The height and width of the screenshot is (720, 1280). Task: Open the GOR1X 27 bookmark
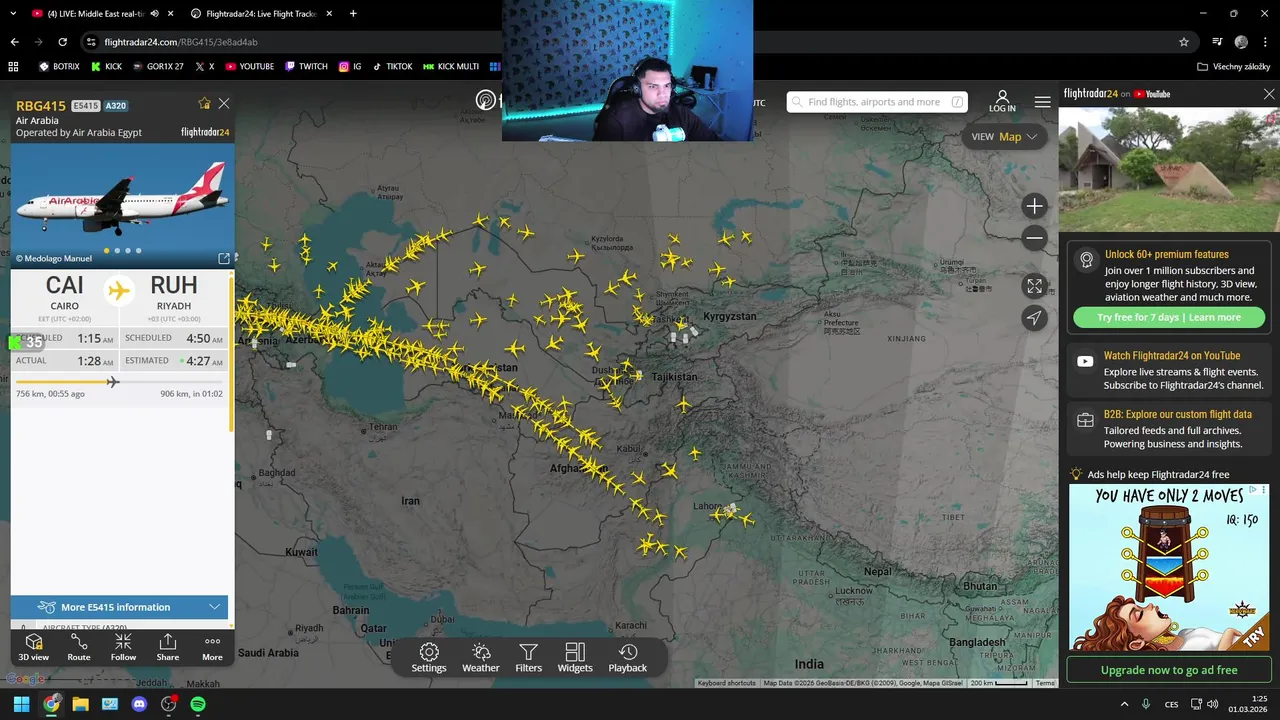[x=157, y=67]
